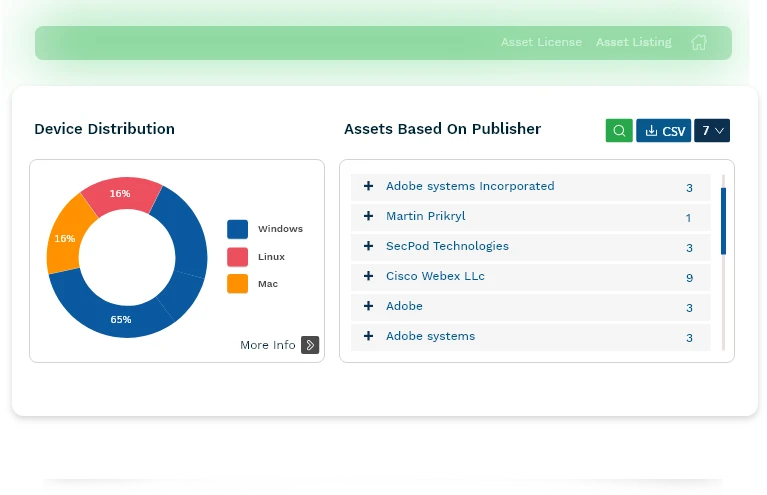
Task: Open the Asset License page
Action: [x=541, y=42]
